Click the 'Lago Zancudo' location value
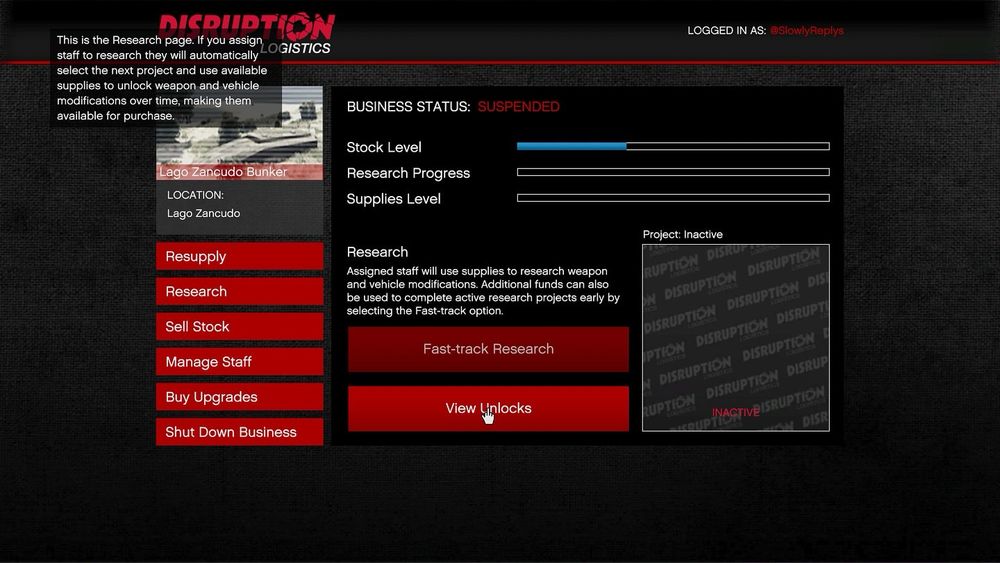Viewport: 1000px width, 563px height. click(x=203, y=214)
